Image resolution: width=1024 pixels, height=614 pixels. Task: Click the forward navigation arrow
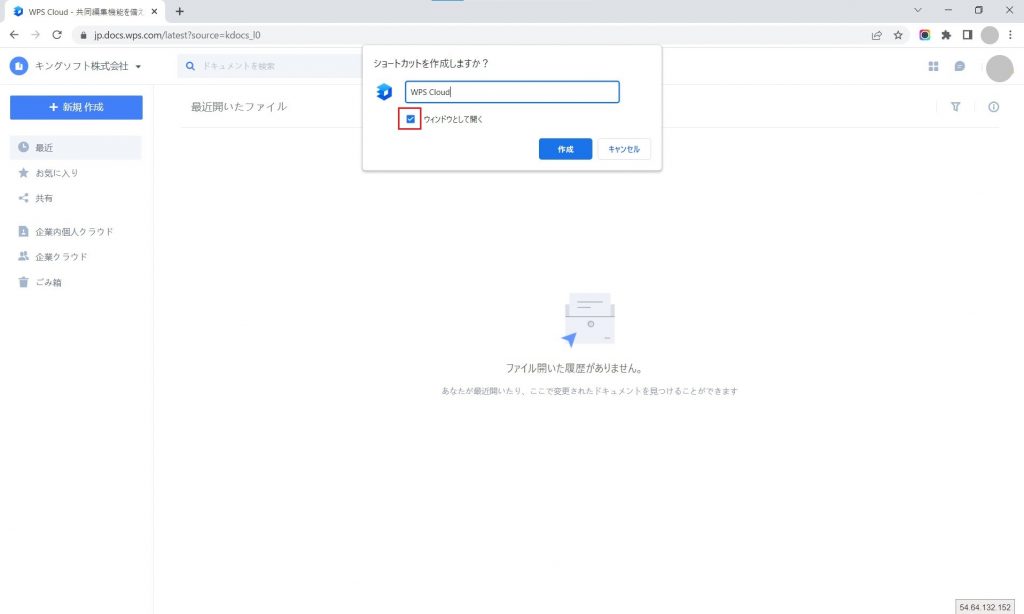(35, 35)
